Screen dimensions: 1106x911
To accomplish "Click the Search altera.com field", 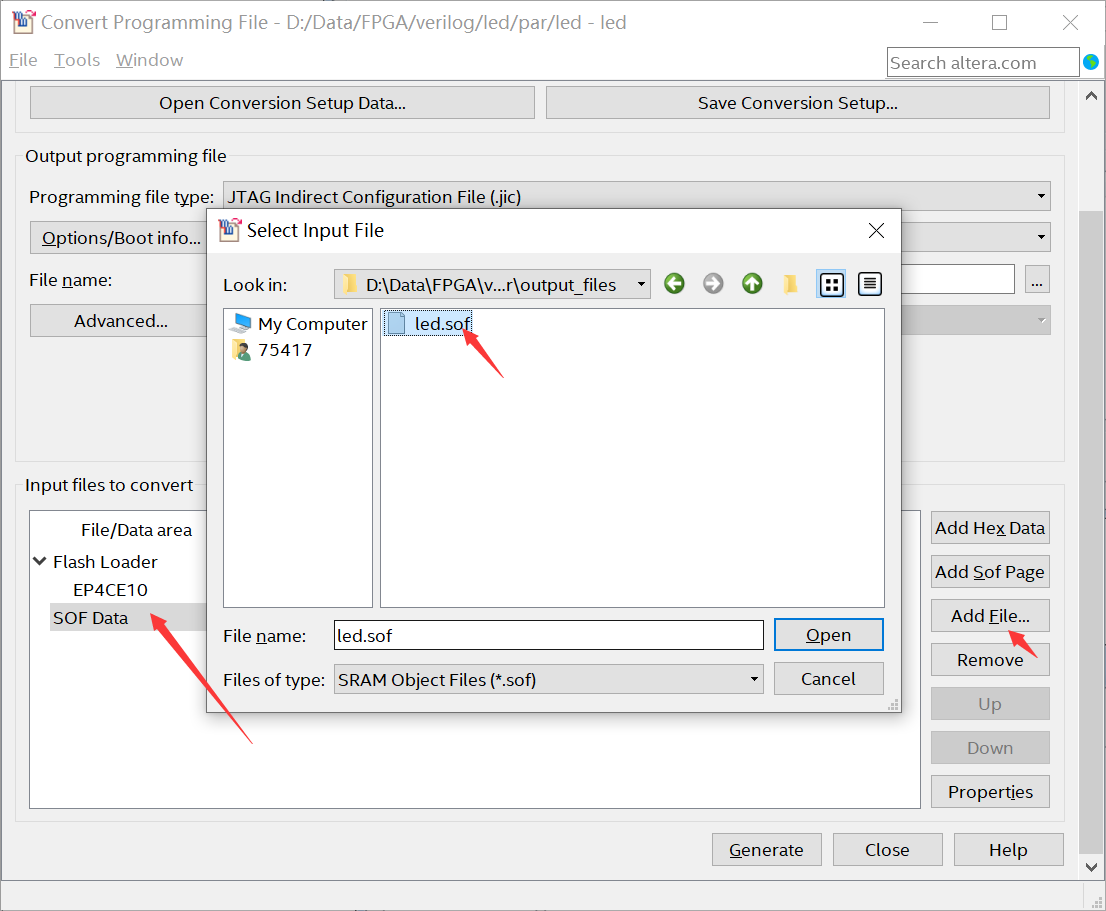I will [x=983, y=63].
